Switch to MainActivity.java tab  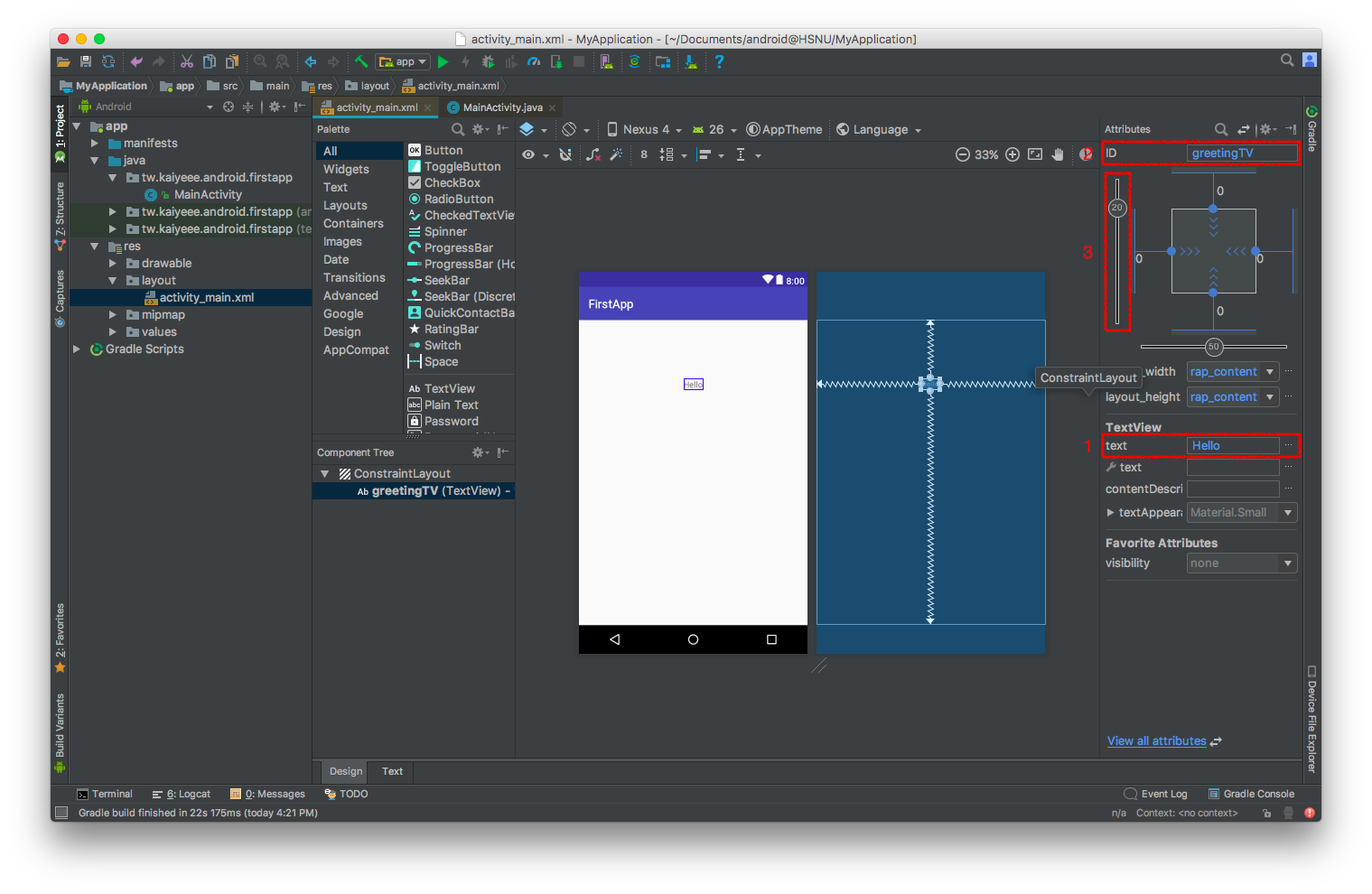(502, 107)
